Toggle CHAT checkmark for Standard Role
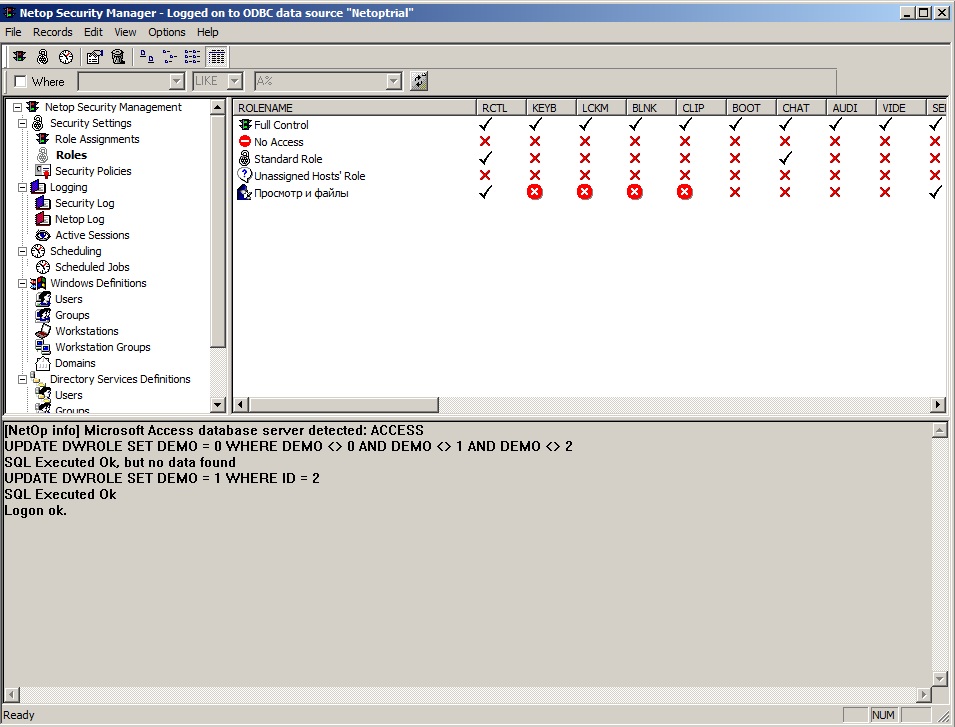Image resolution: width=955 pixels, height=727 pixels. click(786, 158)
